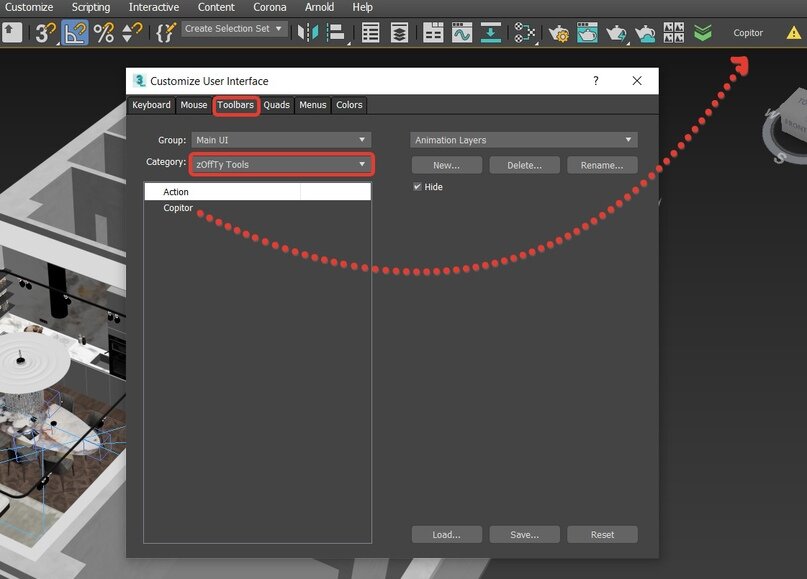Image resolution: width=807 pixels, height=579 pixels.
Task: Select Copitor in the Action list
Action: coord(178,208)
